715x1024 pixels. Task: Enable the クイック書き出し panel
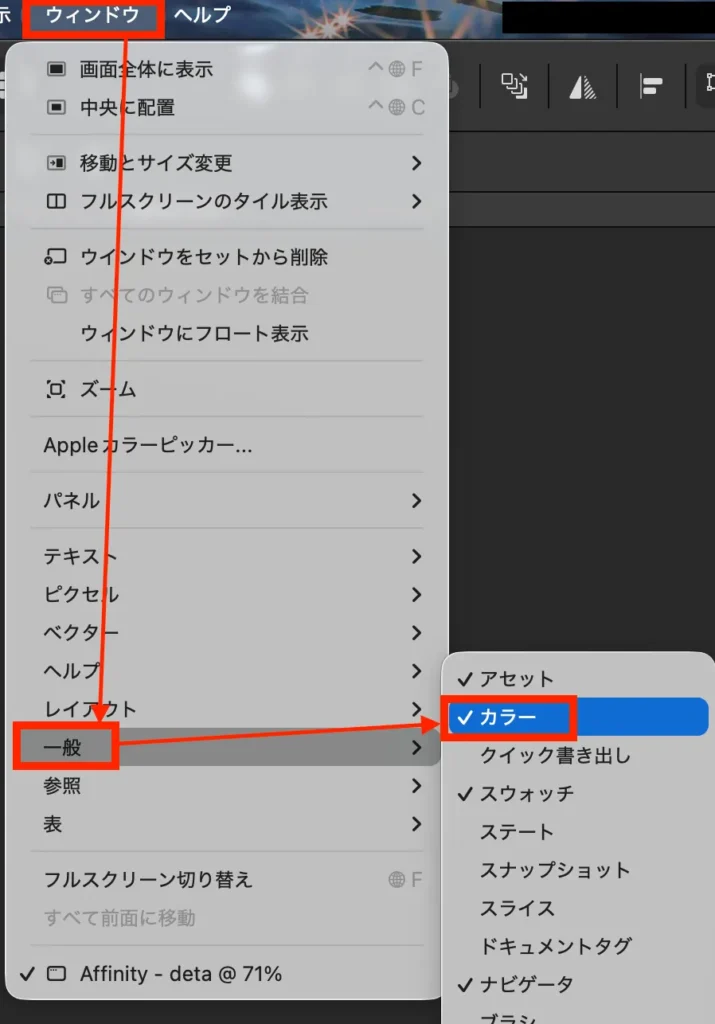(579, 756)
